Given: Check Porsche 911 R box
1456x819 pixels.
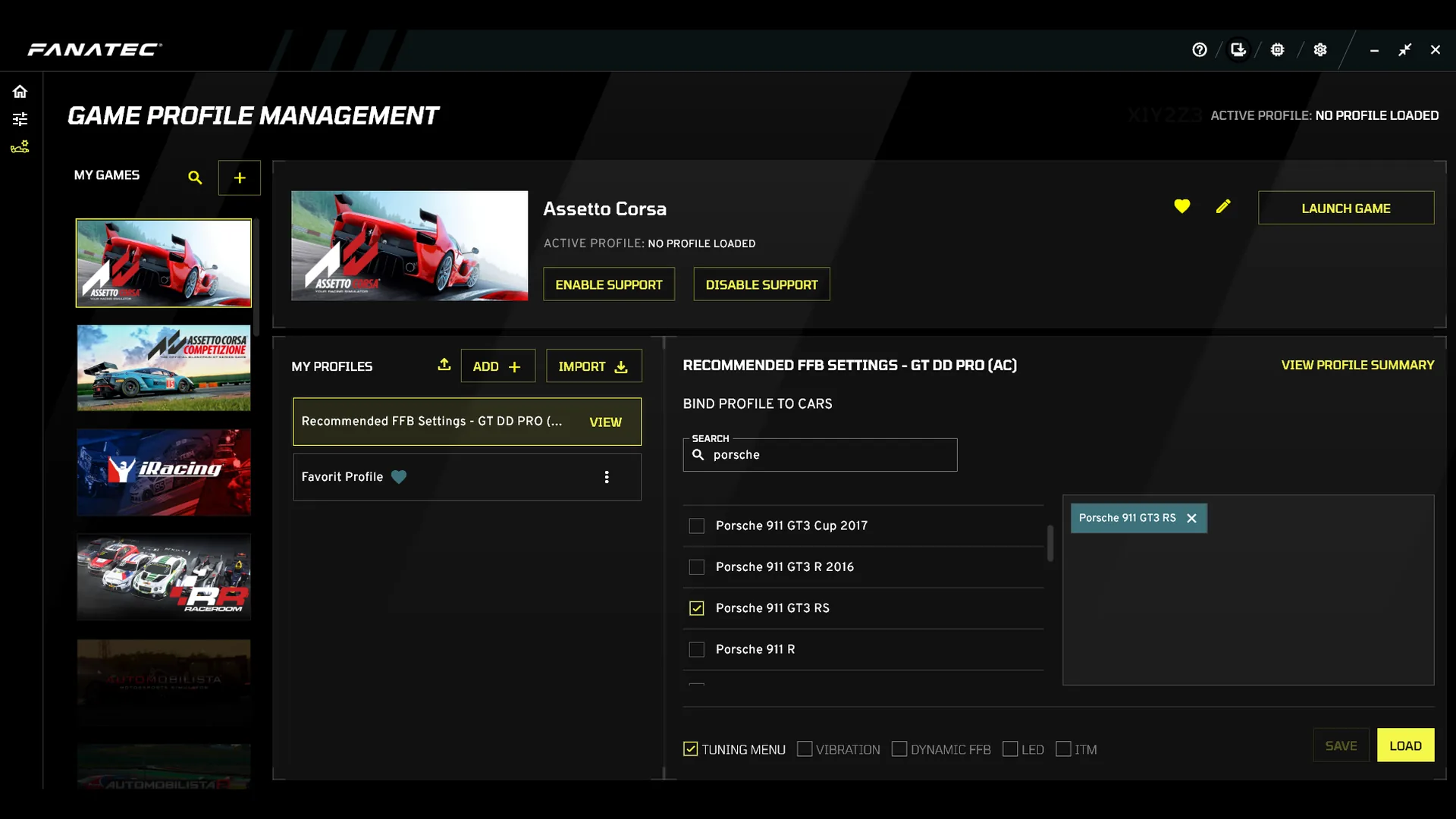Looking at the screenshot, I should pyautogui.click(x=696, y=650).
